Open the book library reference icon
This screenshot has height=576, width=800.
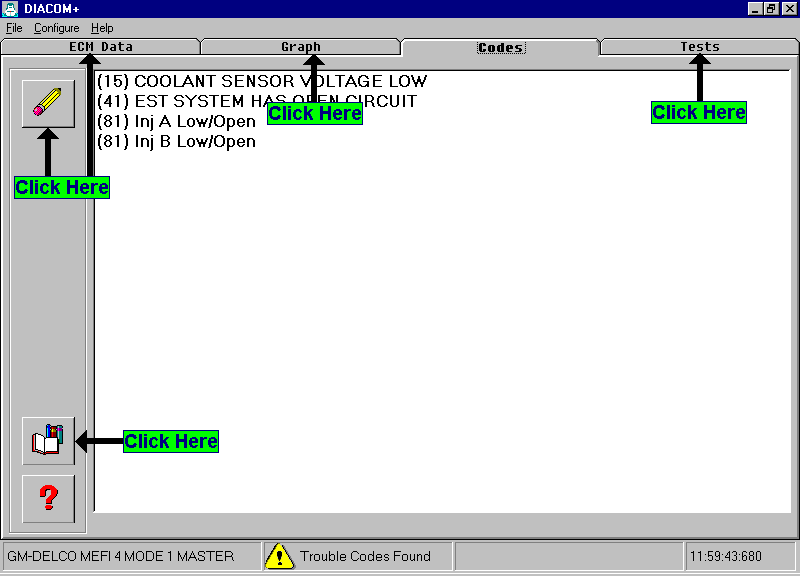[x=48, y=441]
